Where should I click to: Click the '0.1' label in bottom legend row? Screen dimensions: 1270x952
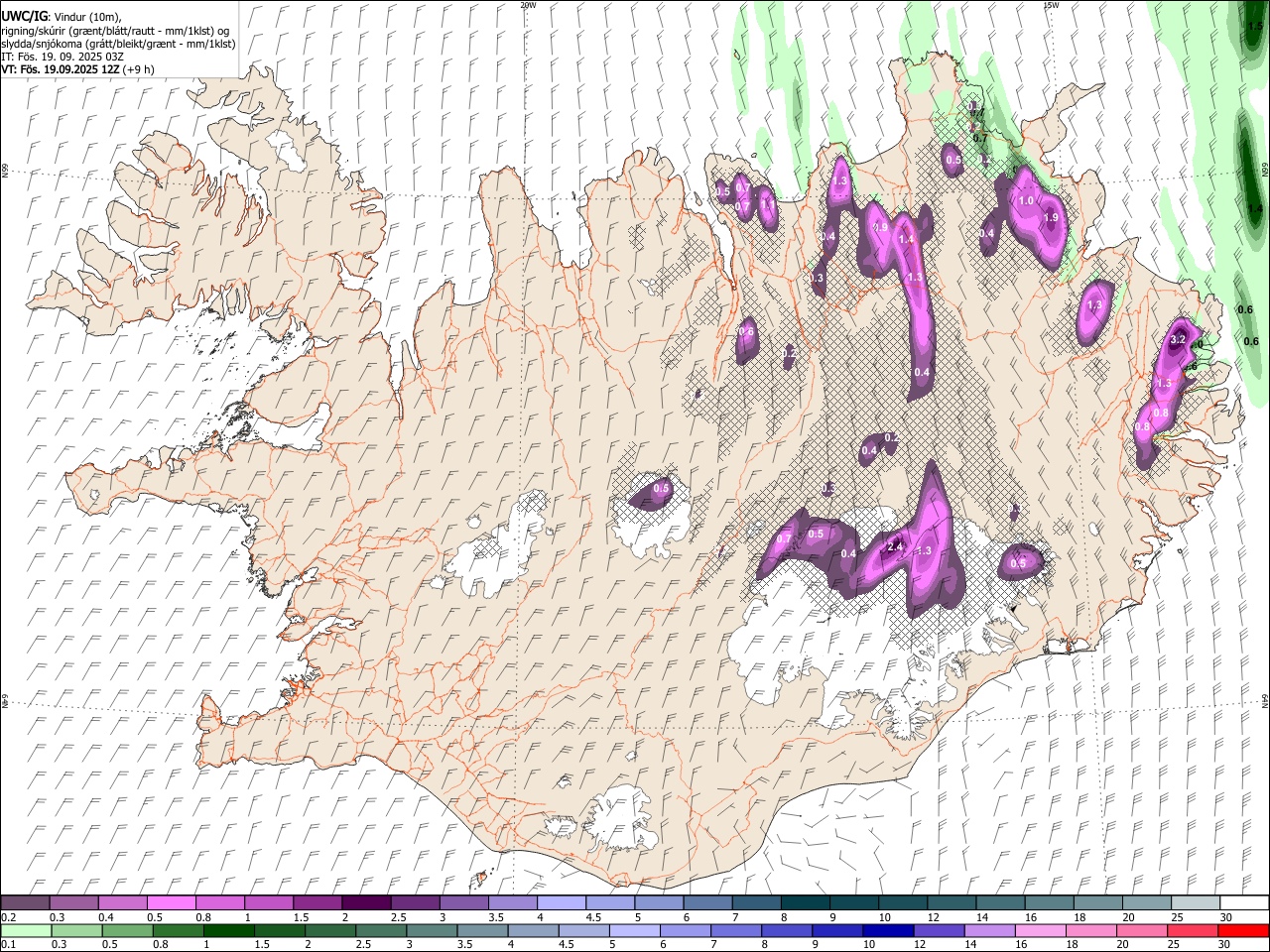coord(9,943)
